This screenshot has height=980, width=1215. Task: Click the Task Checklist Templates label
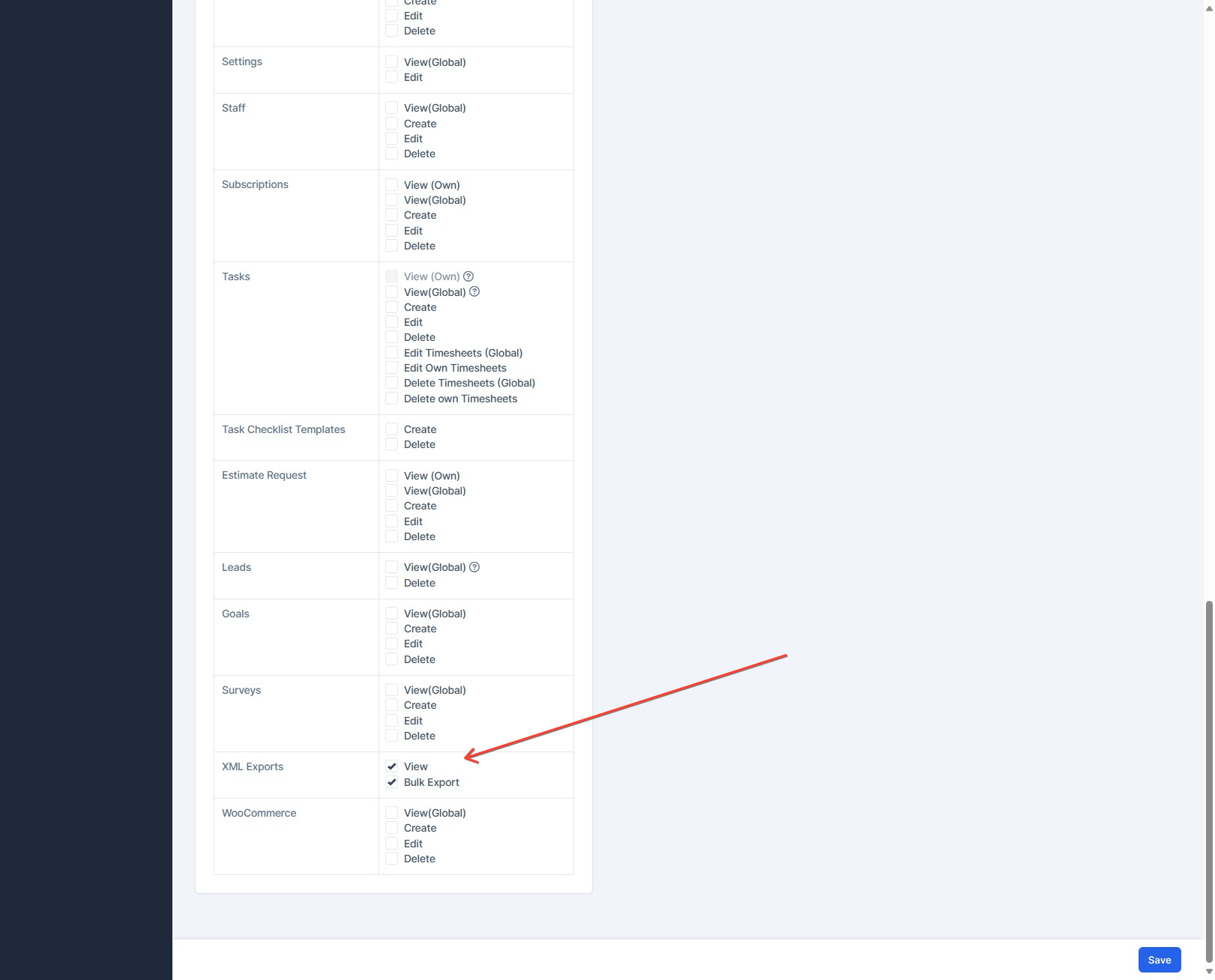283,429
